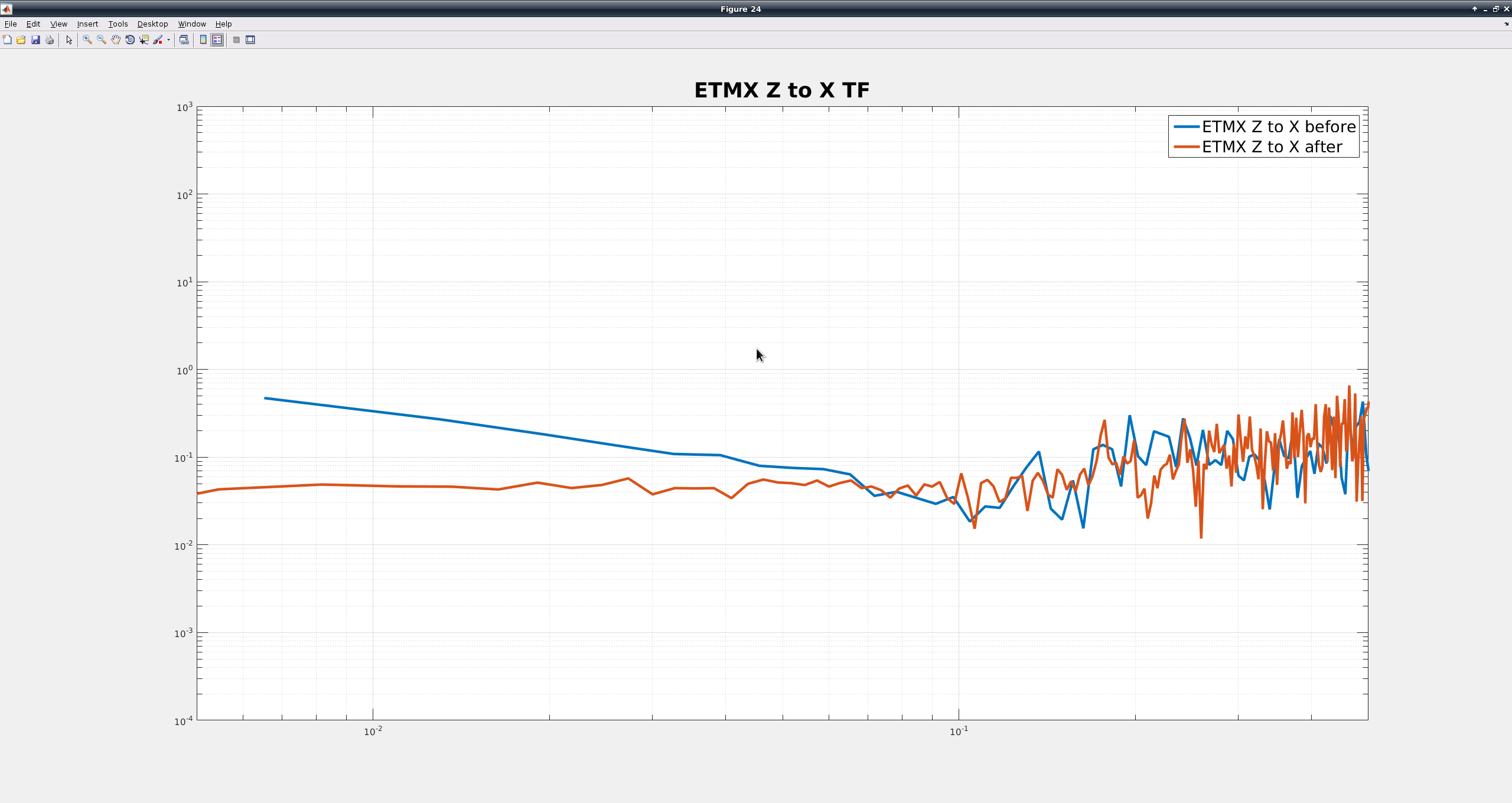Open the Help menu
Viewport: 1512px width, 803px height.
tap(223, 24)
